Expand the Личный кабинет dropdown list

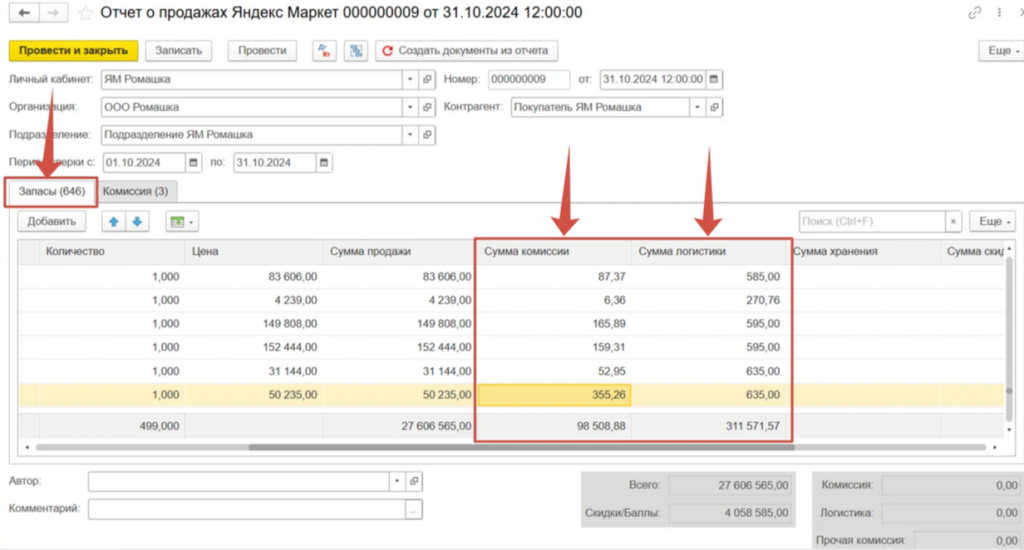tap(410, 80)
